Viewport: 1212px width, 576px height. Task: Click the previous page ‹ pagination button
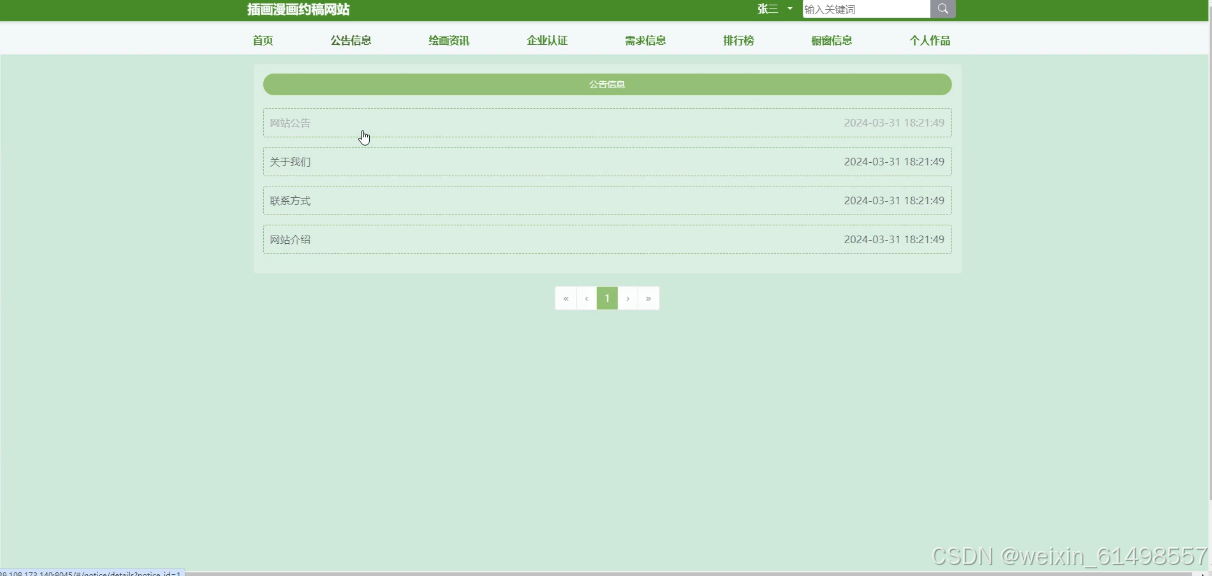coord(587,298)
